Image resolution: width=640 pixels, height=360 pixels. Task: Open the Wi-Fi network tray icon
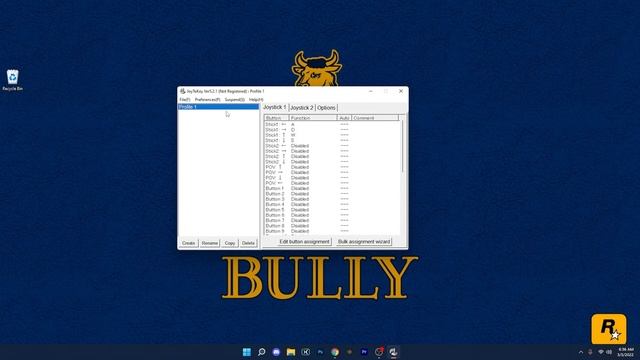point(601,352)
